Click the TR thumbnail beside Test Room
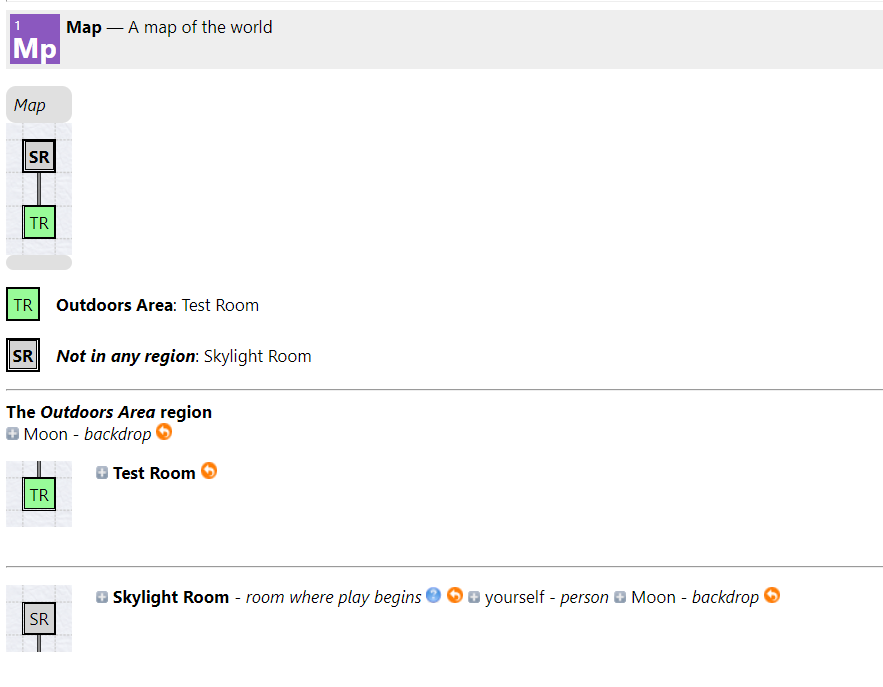The width and height of the screenshot is (883, 687). (x=39, y=494)
